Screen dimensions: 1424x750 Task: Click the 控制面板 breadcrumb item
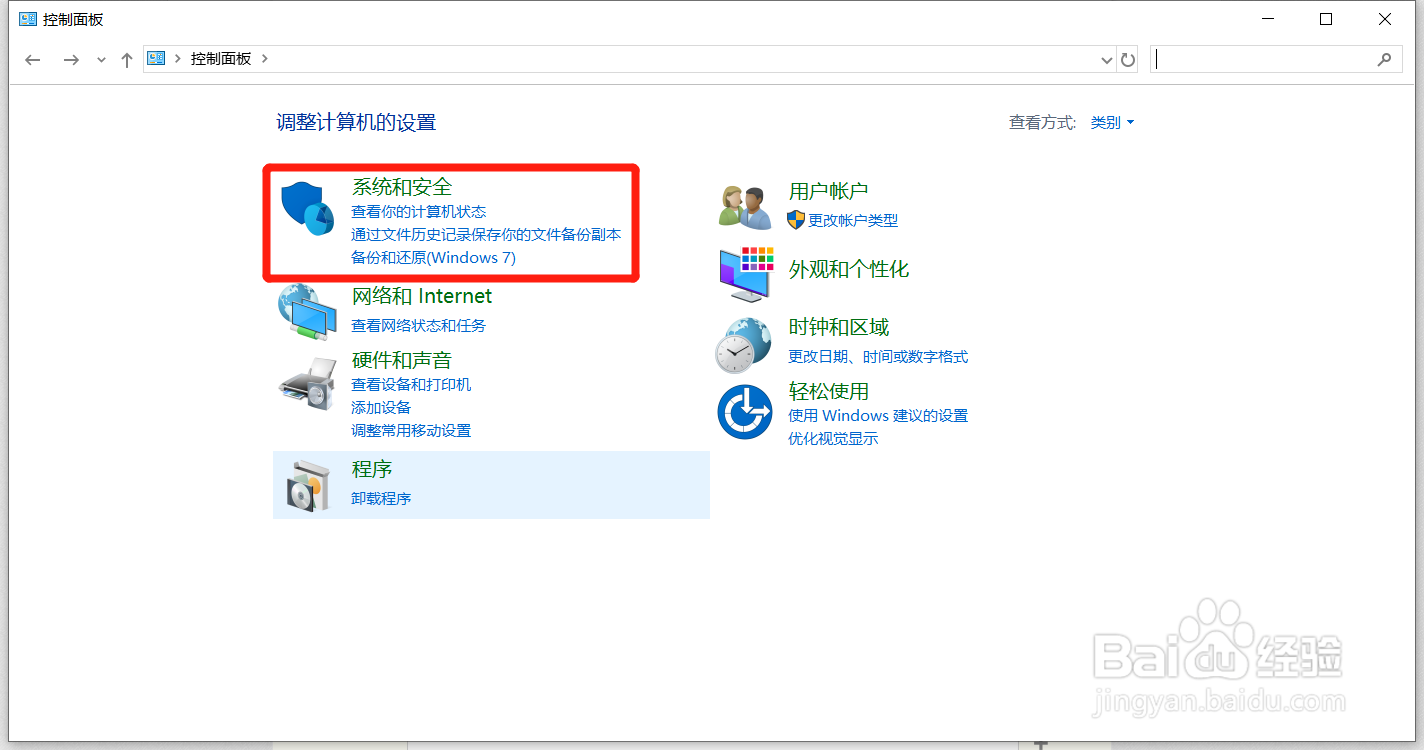221,59
